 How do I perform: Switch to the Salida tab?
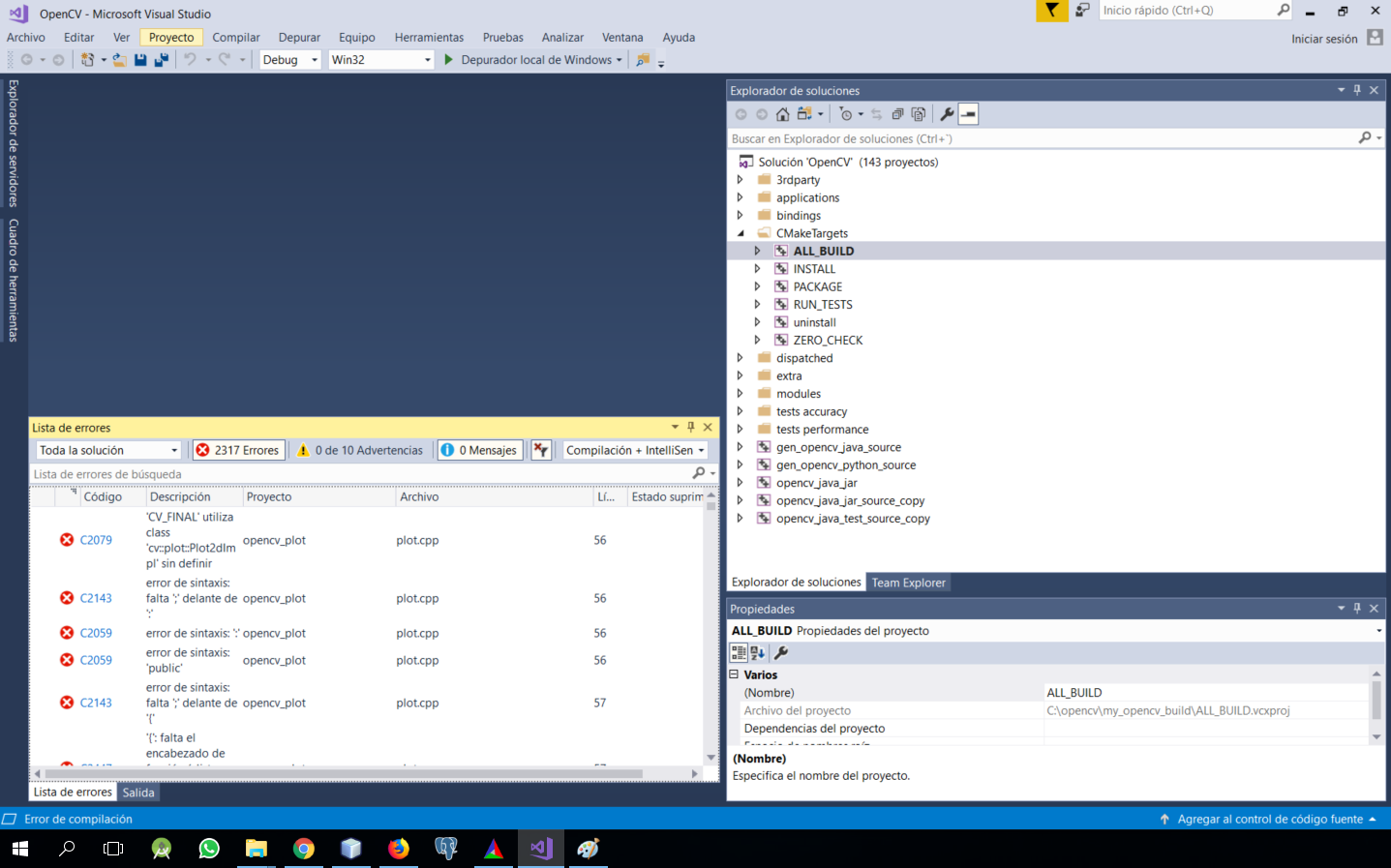click(138, 793)
